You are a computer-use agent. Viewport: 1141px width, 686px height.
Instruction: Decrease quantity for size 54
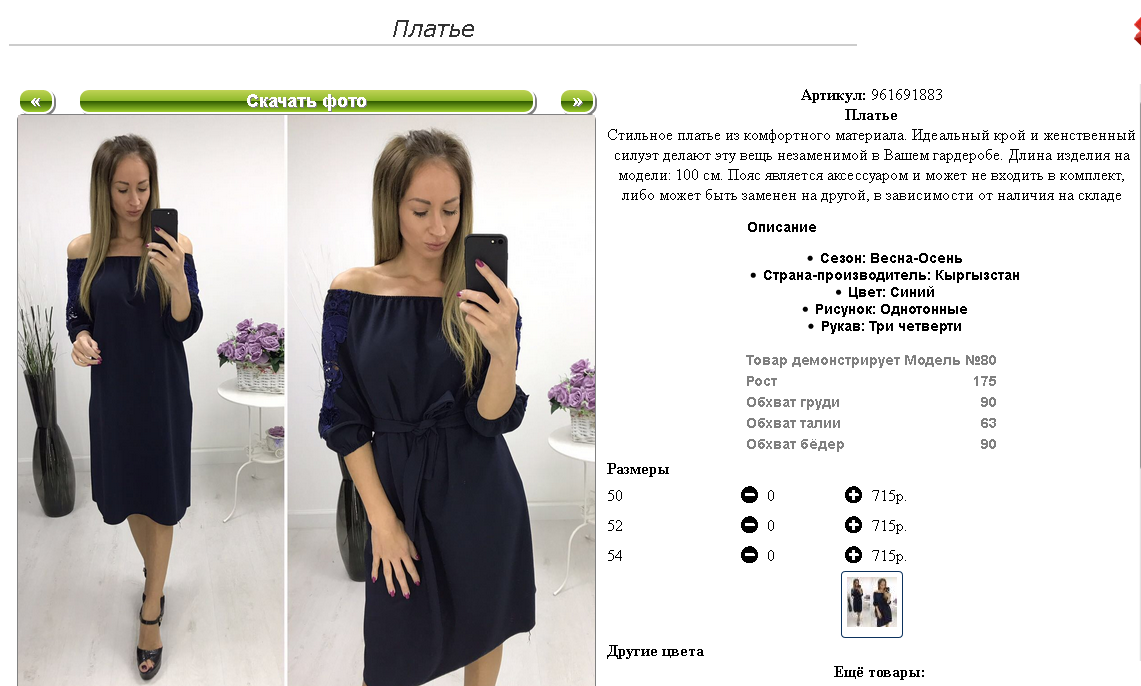click(750, 555)
